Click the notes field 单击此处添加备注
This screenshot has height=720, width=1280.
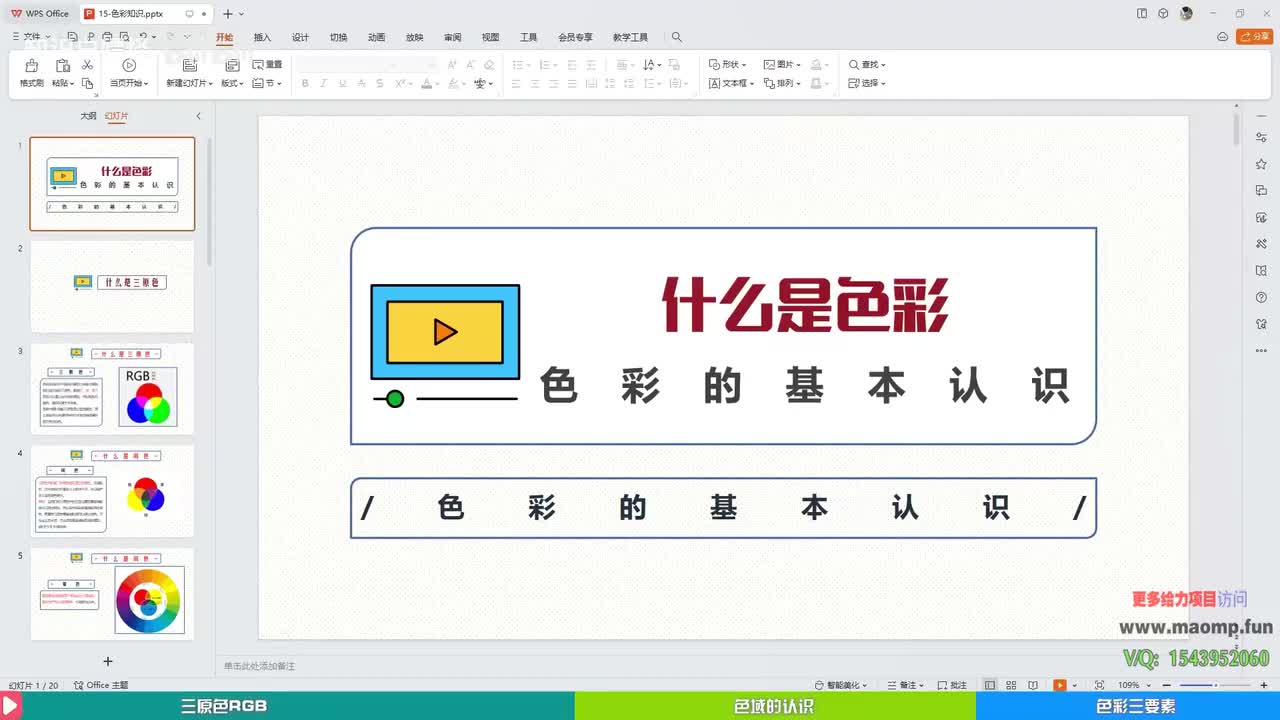(260, 666)
